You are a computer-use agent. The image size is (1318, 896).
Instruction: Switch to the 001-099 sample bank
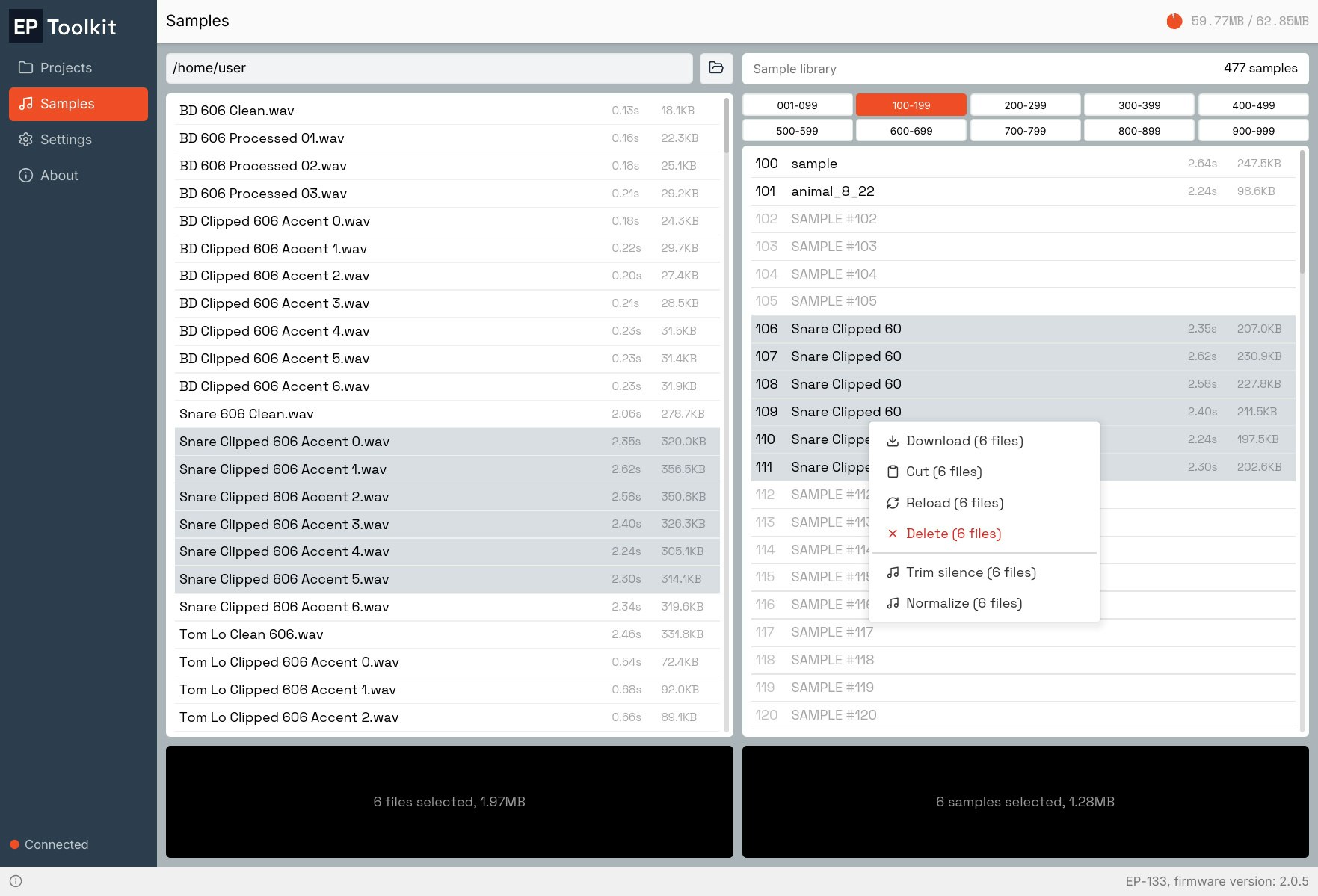click(x=797, y=105)
